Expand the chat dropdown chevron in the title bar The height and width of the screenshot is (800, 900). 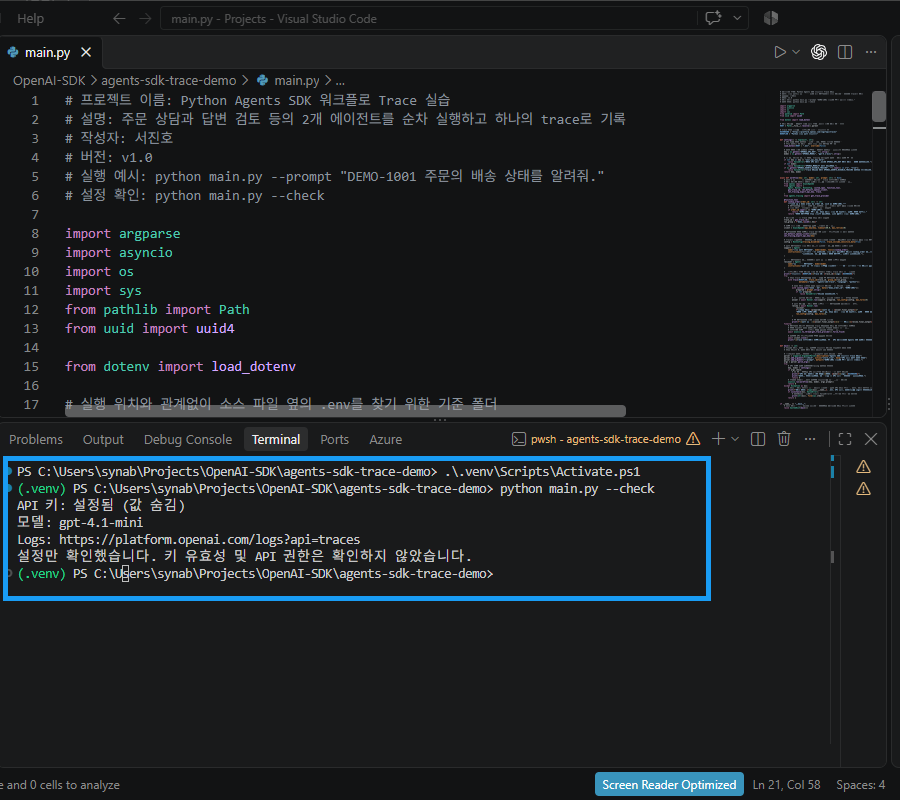(738, 18)
